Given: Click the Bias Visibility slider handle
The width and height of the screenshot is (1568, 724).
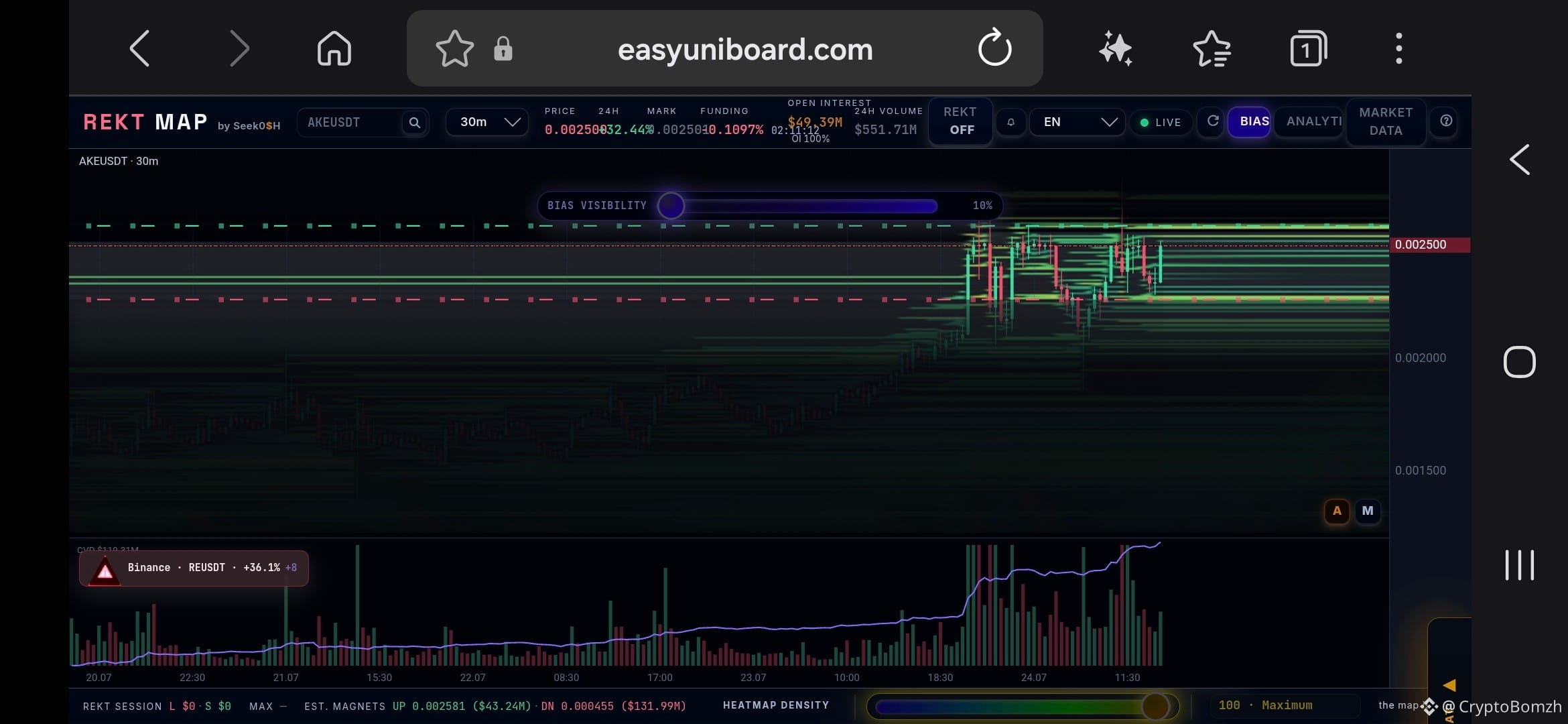Looking at the screenshot, I should pos(671,206).
